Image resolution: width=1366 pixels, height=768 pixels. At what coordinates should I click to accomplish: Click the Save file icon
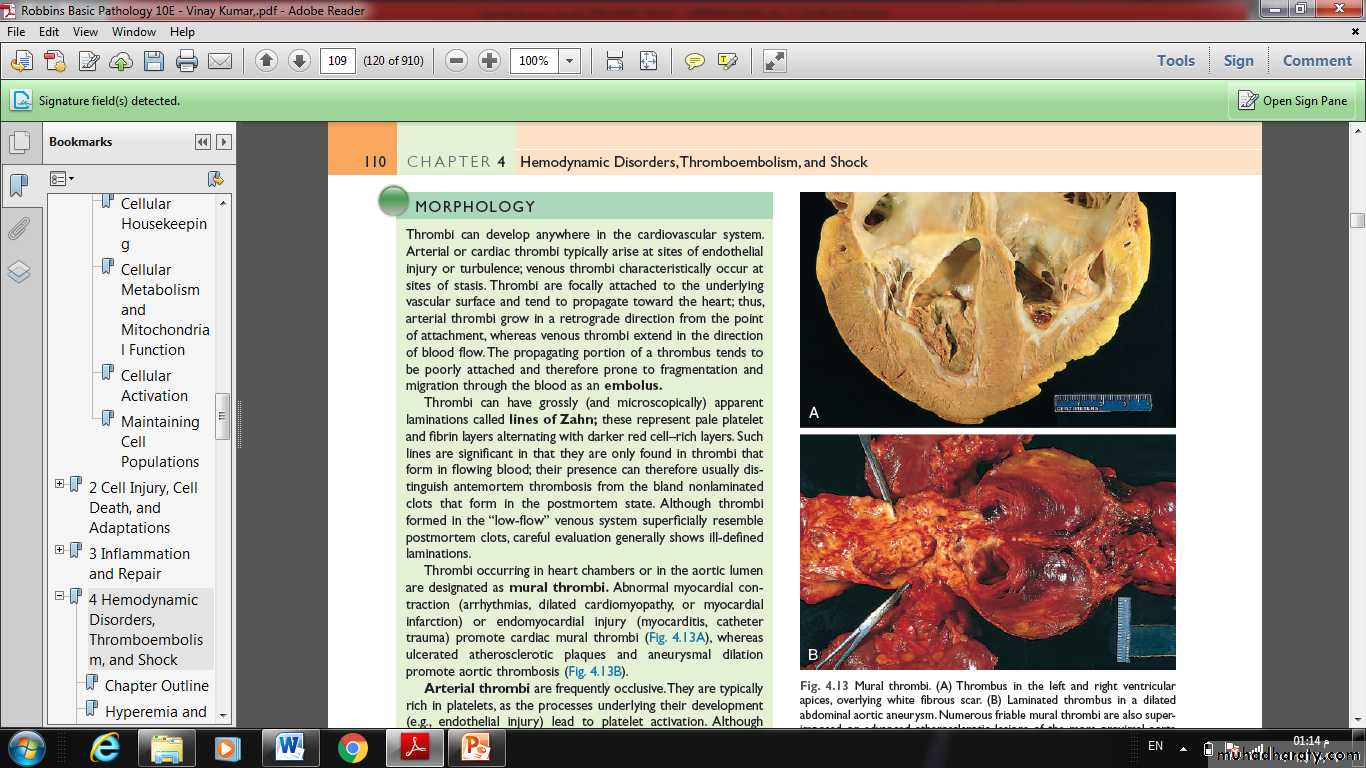click(x=153, y=61)
